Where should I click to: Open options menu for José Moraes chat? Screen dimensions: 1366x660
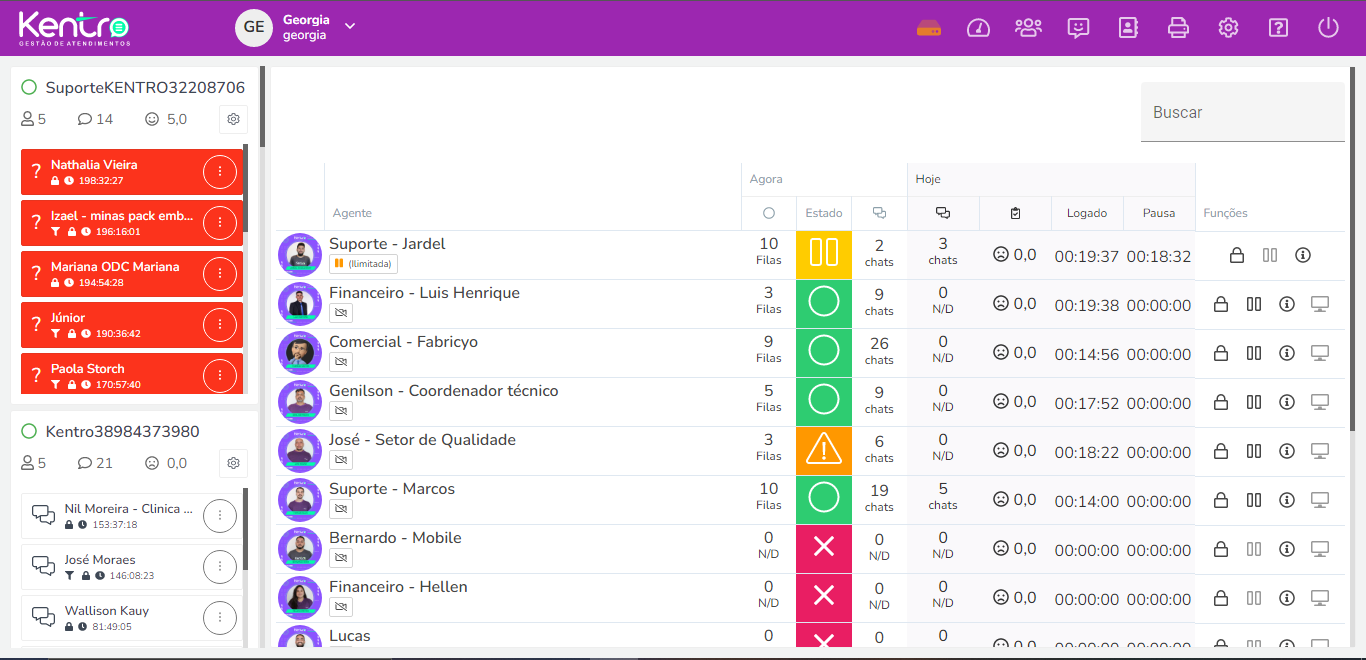[x=220, y=567]
